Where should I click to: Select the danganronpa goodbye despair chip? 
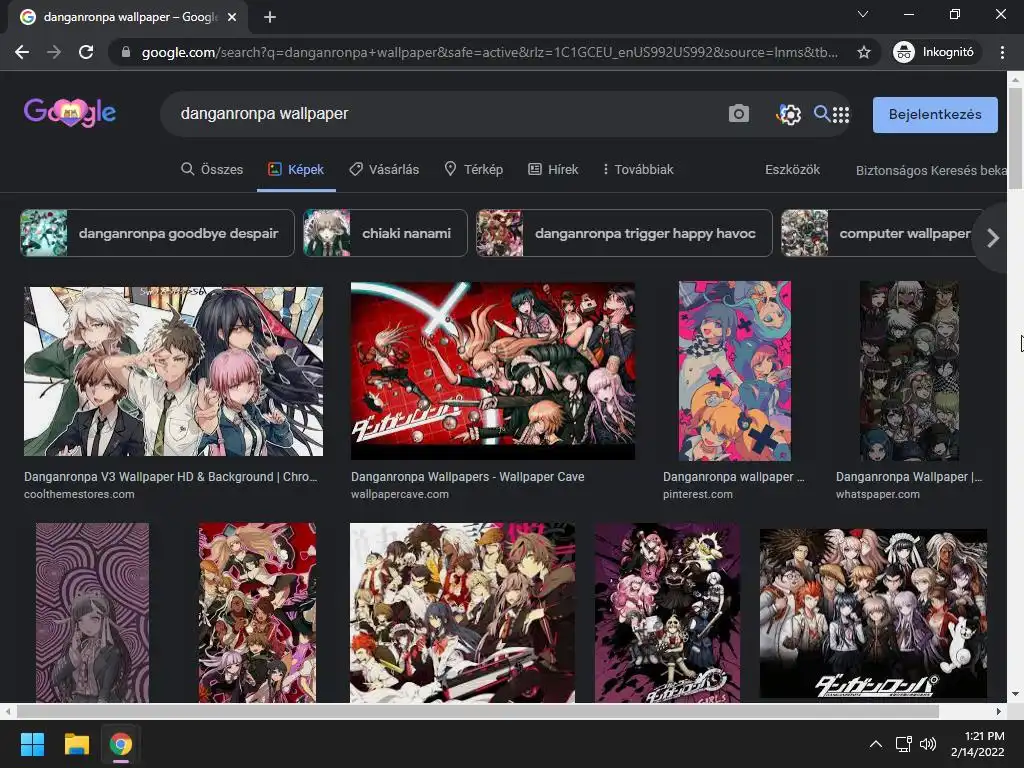(x=157, y=233)
